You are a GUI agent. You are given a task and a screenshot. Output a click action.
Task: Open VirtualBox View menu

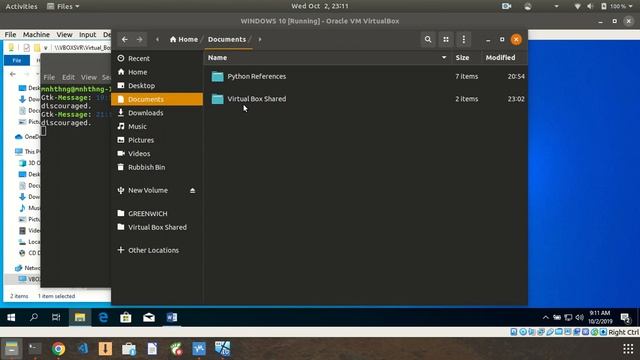point(64,35)
